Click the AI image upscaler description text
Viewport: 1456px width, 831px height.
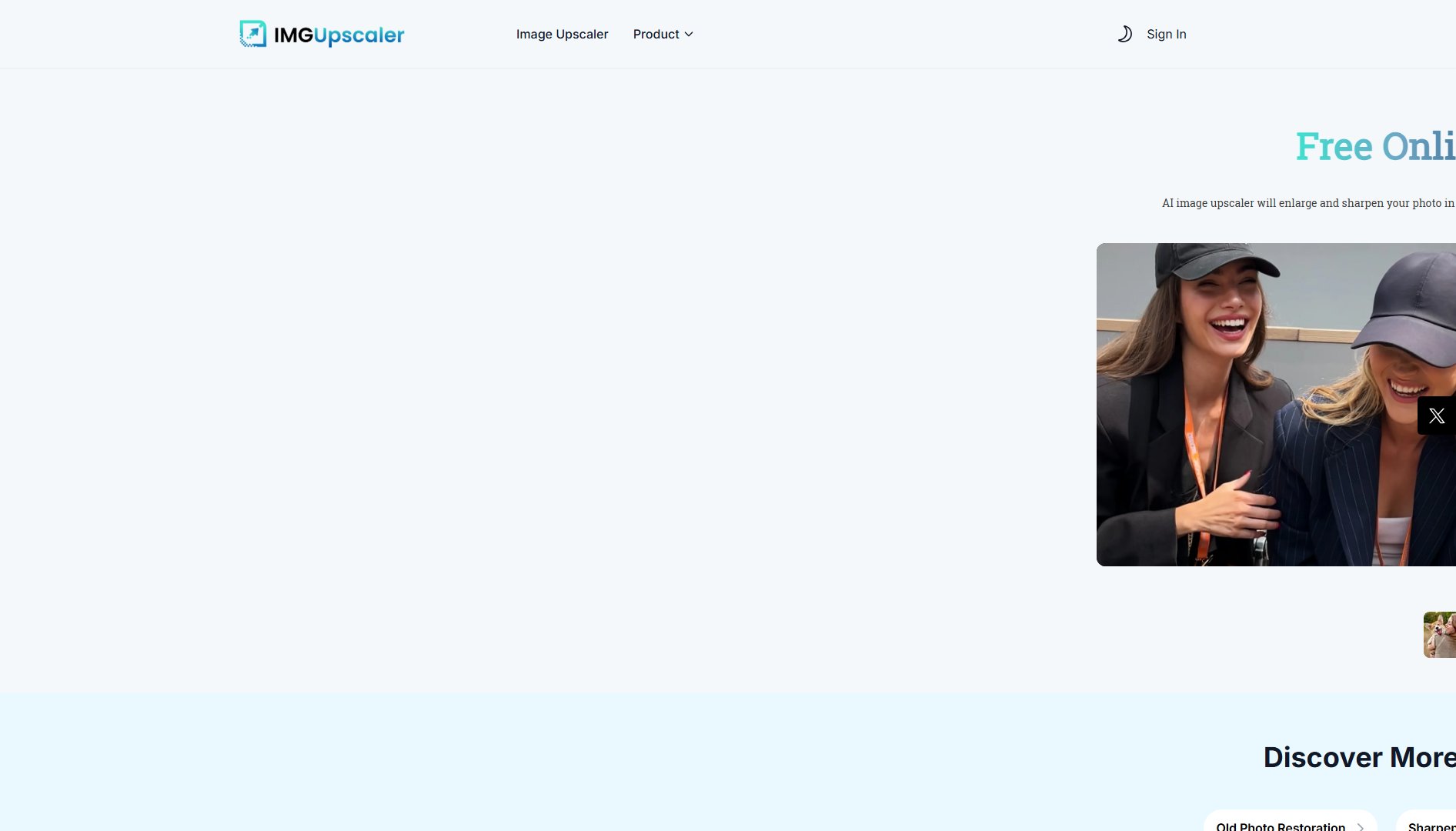(1307, 203)
